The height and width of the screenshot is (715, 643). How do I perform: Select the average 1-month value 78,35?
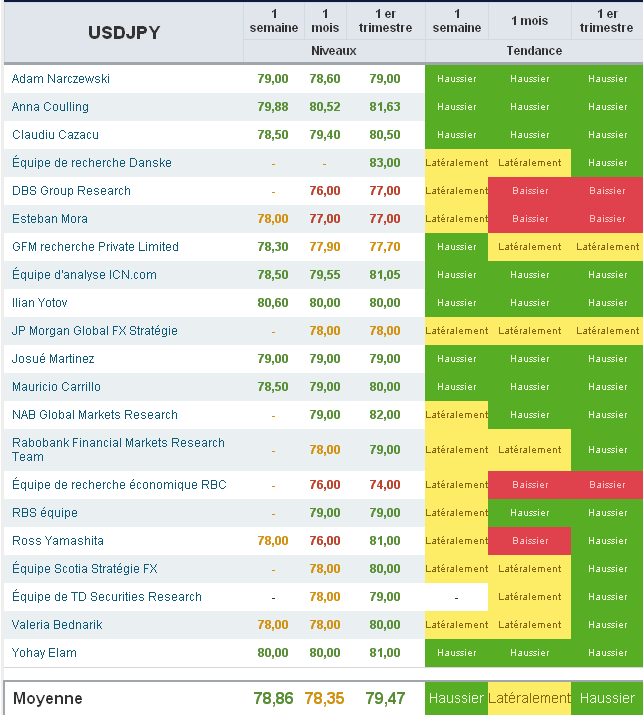pos(324,698)
